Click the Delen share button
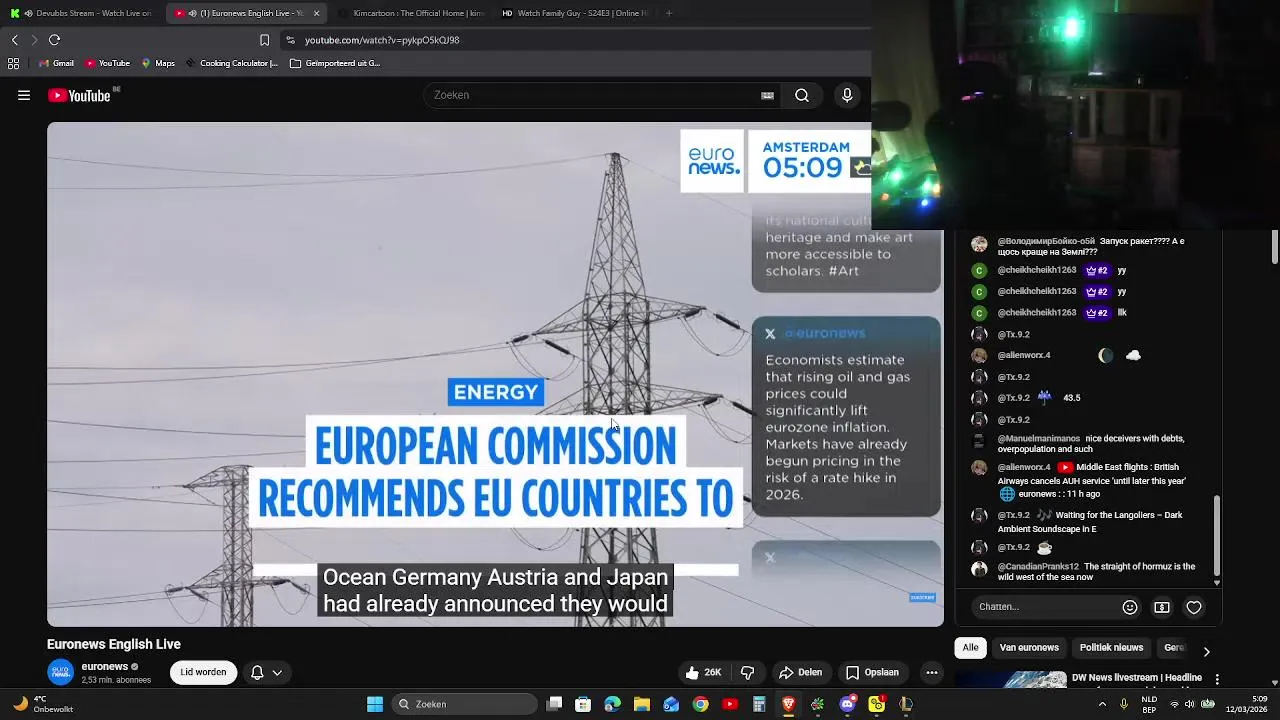This screenshot has height=720, width=1280. pyautogui.click(x=800, y=673)
